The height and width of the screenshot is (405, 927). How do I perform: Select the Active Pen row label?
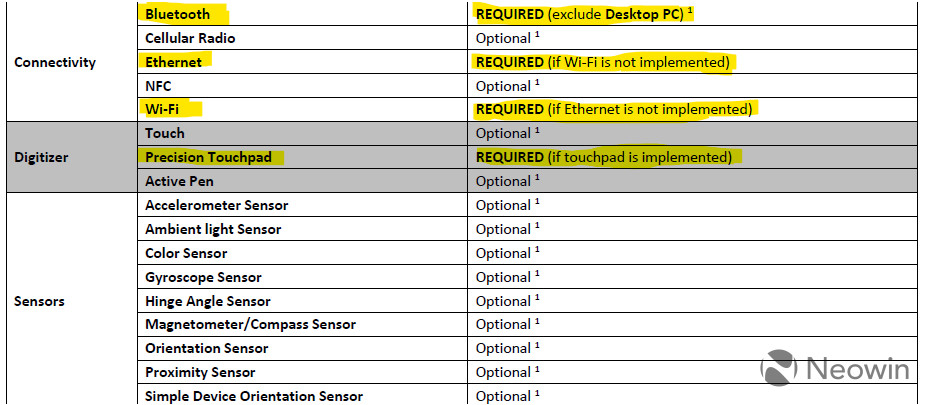(179, 181)
